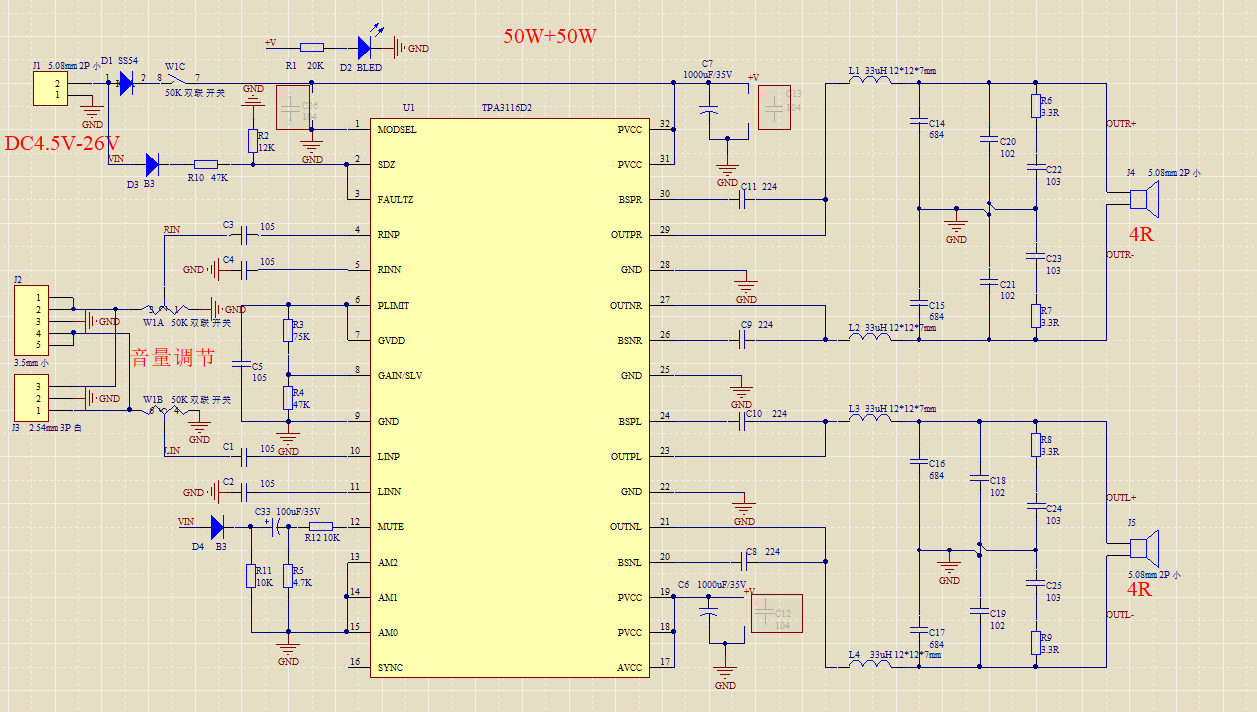Click the SYNC pin label
Screen dimensions: 1257x712
(x=390, y=667)
